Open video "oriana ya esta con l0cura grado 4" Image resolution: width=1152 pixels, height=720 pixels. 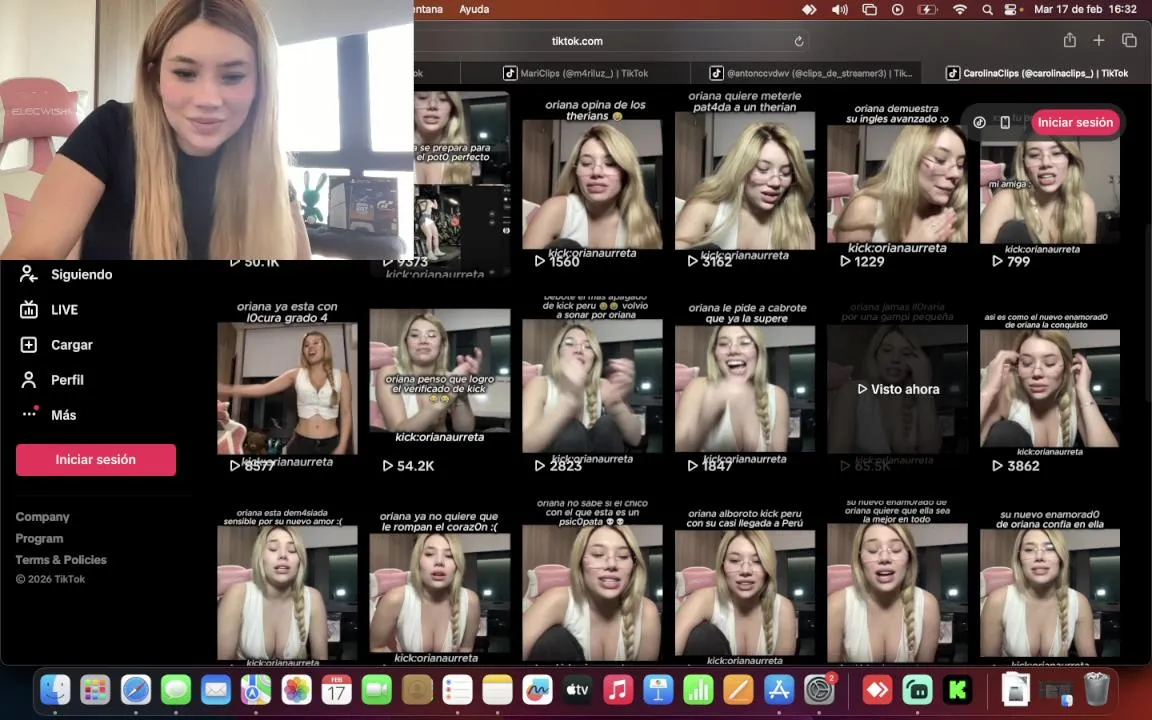(287, 388)
